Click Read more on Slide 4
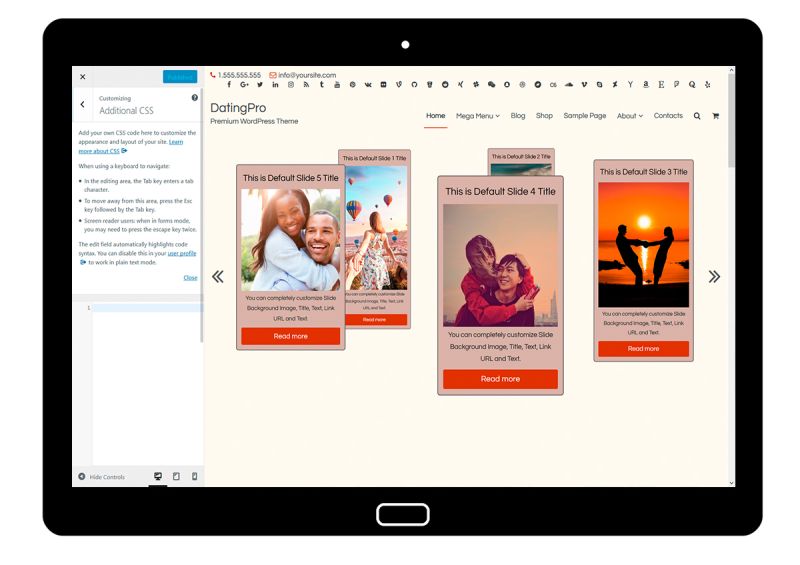800x565 pixels. click(x=500, y=379)
